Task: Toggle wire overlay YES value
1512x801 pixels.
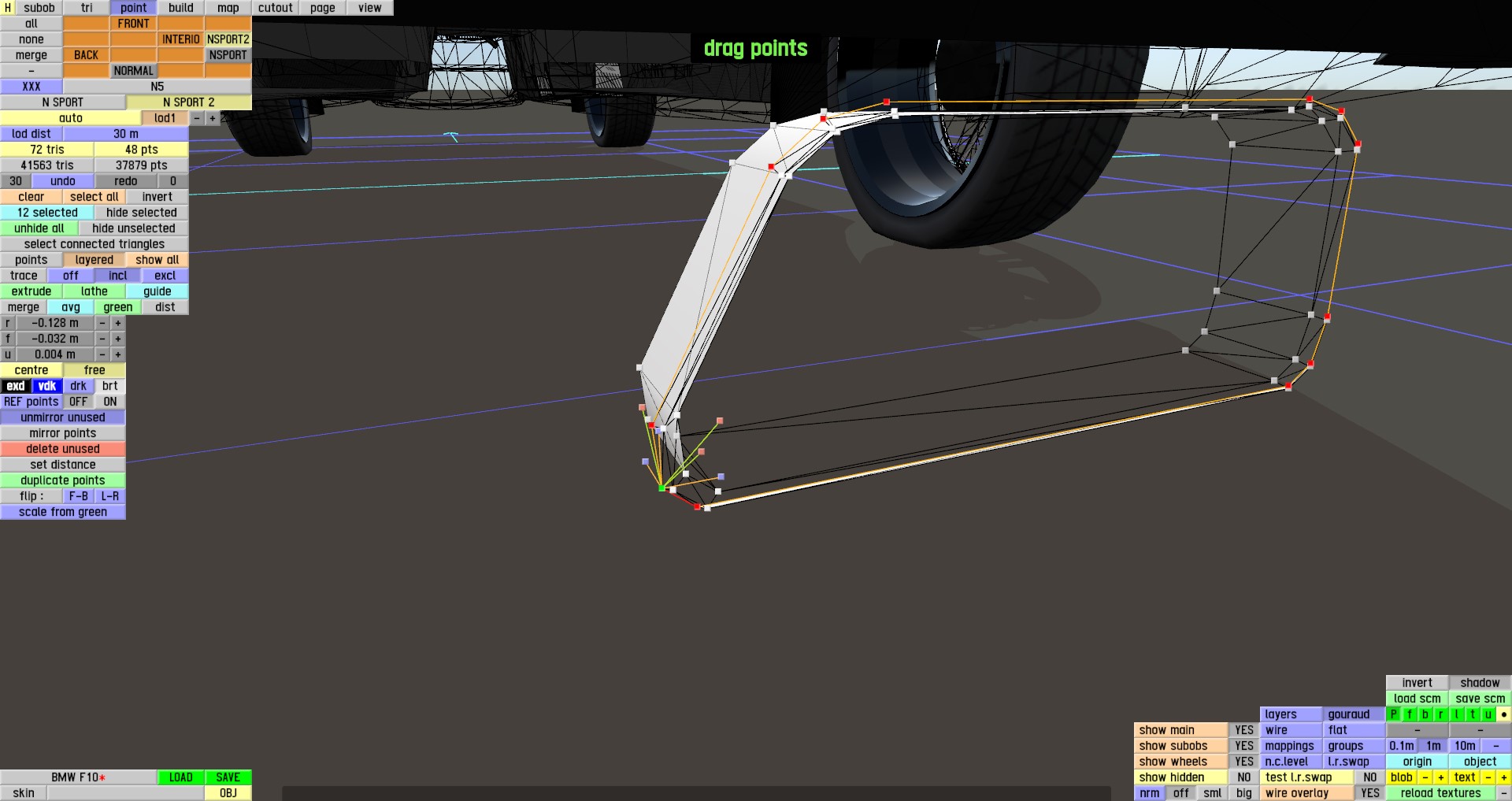Action: pos(1370,793)
